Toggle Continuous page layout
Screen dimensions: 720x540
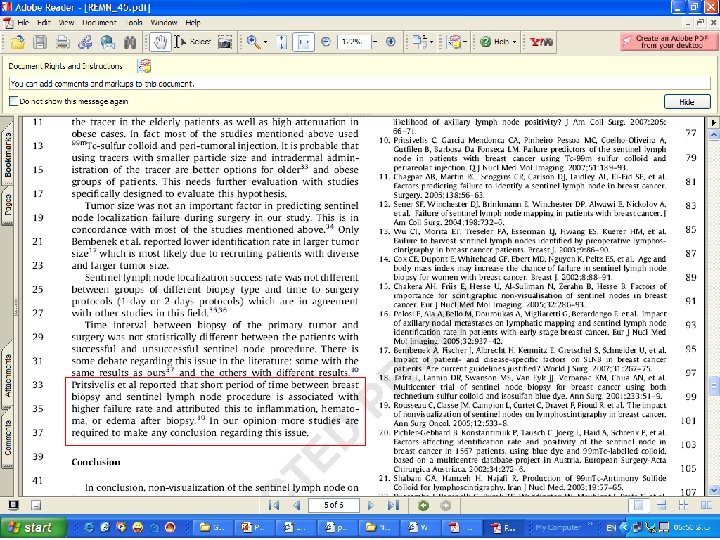661,506
